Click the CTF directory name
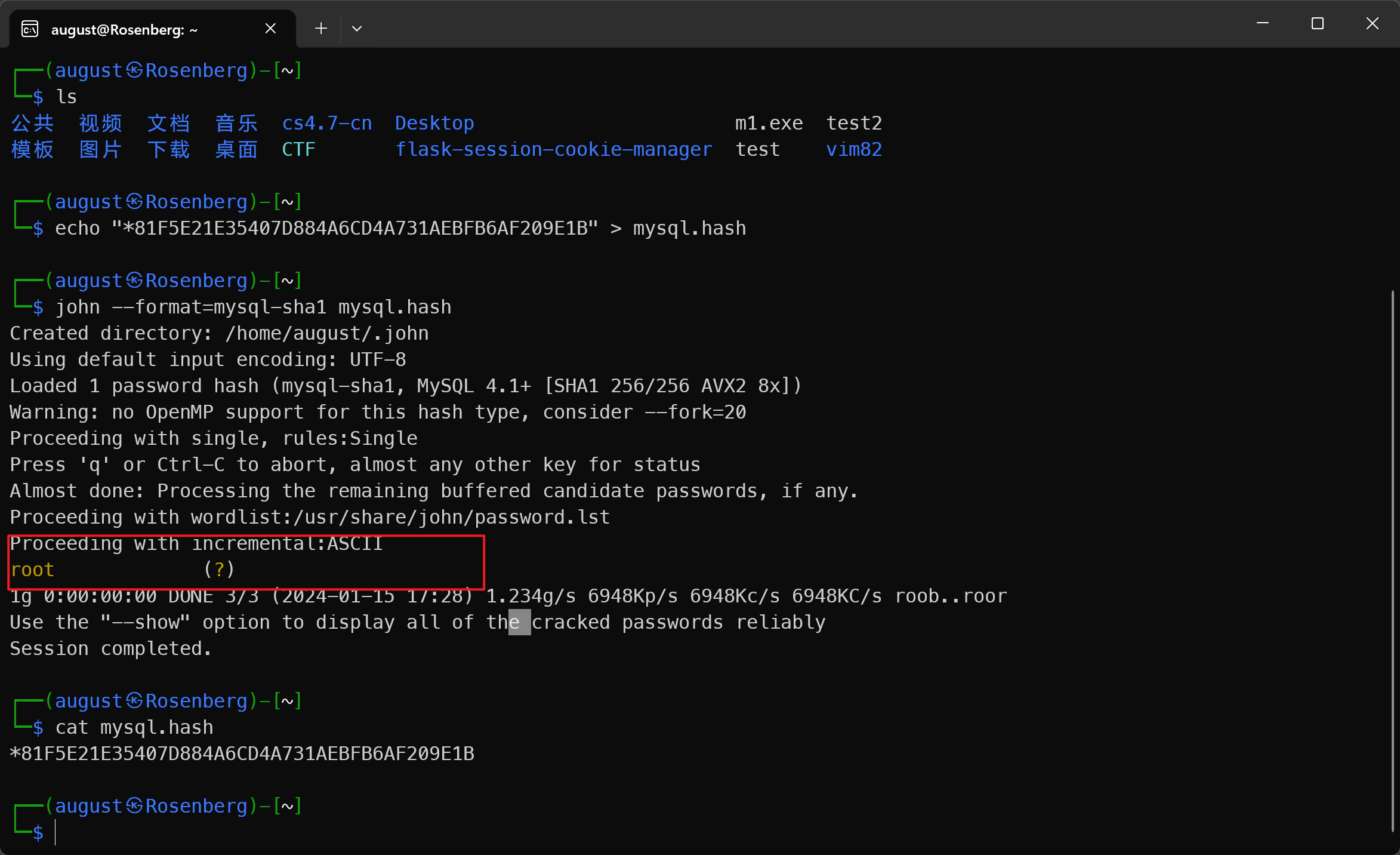The width and height of the screenshot is (1400, 855). pos(298,149)
